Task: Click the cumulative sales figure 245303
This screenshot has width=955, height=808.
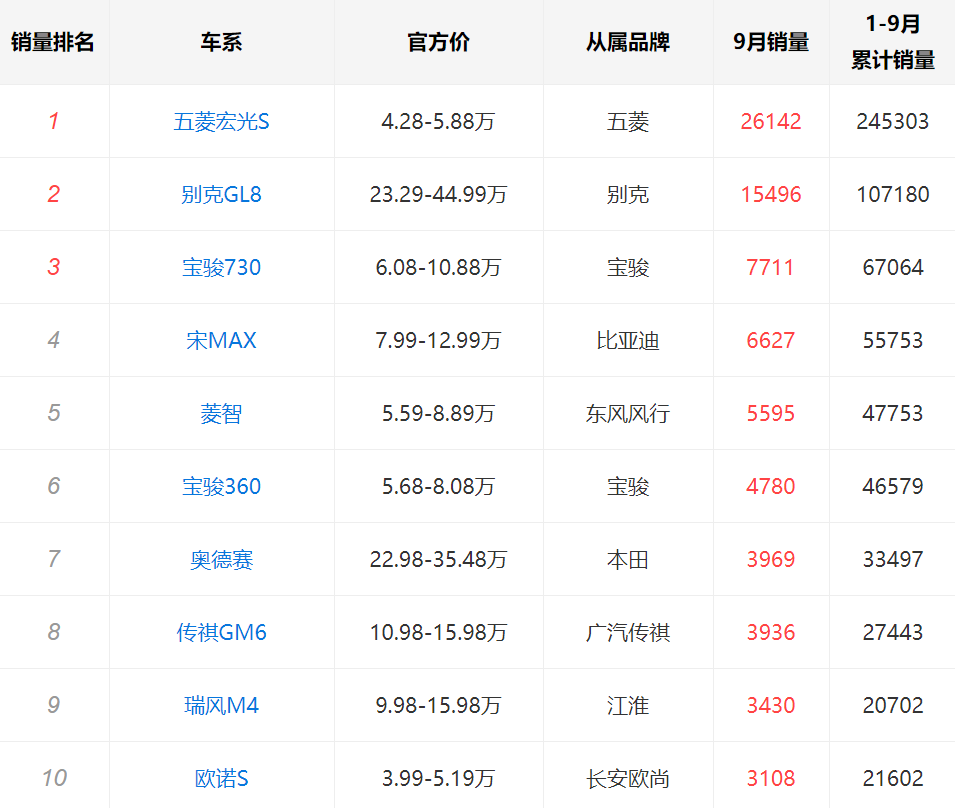Action: (893, 121)
